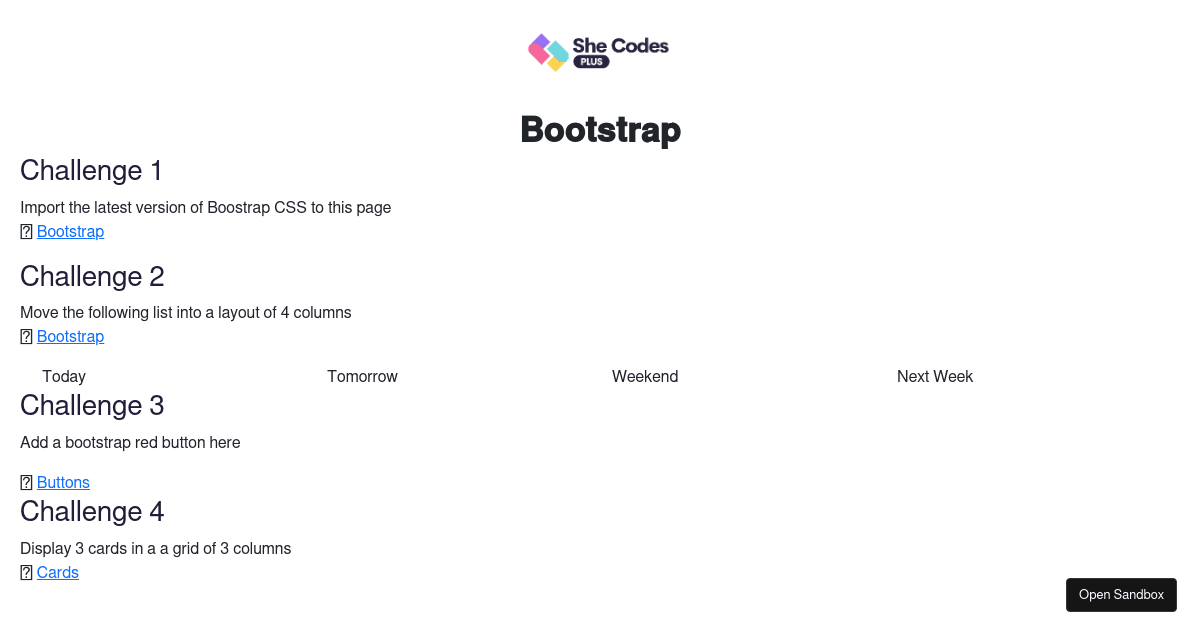Click the icon next to the Cards link
The width and height of the screenshot is (1200, 630).
coord(26,572)
